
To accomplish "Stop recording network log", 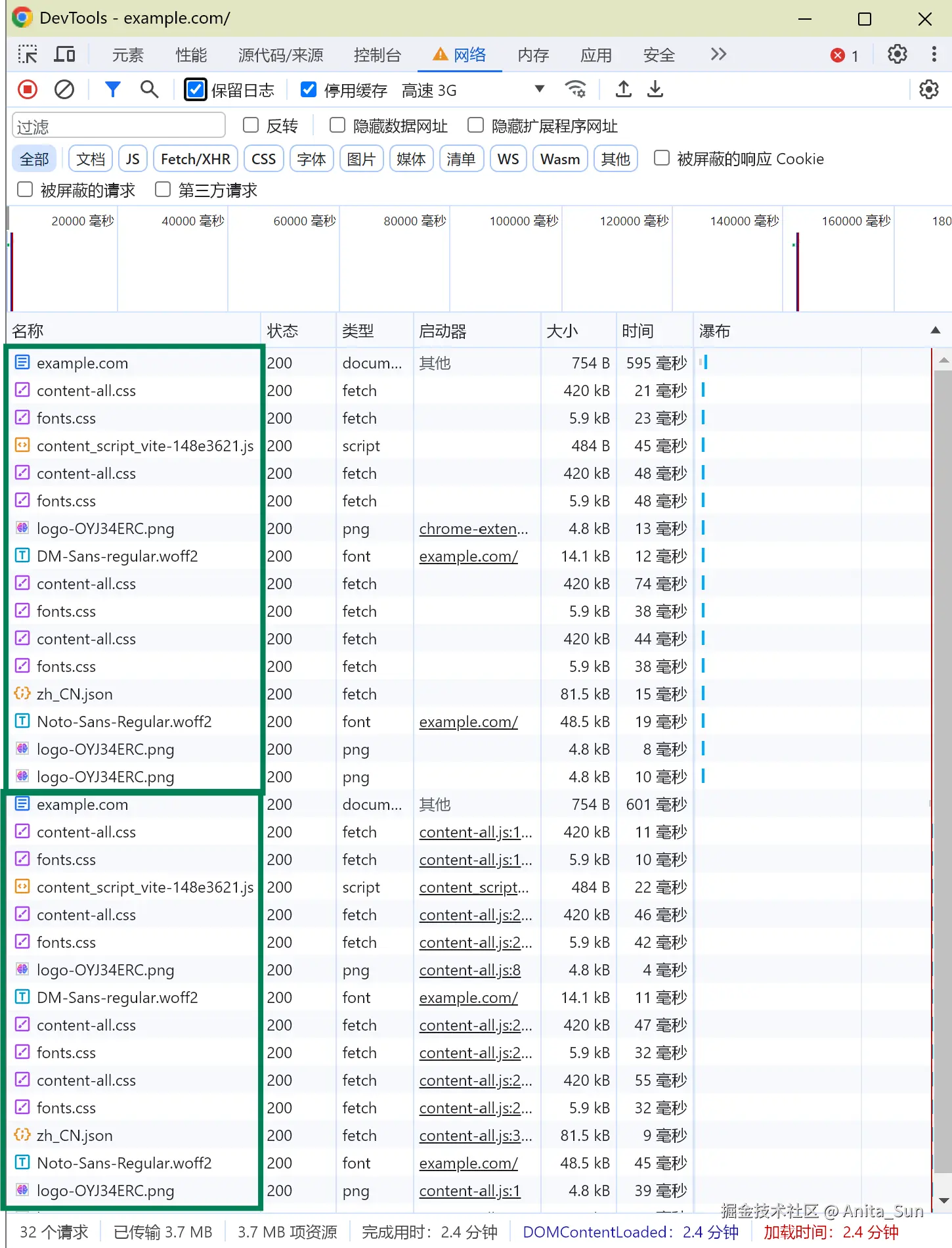I will 28,89.
